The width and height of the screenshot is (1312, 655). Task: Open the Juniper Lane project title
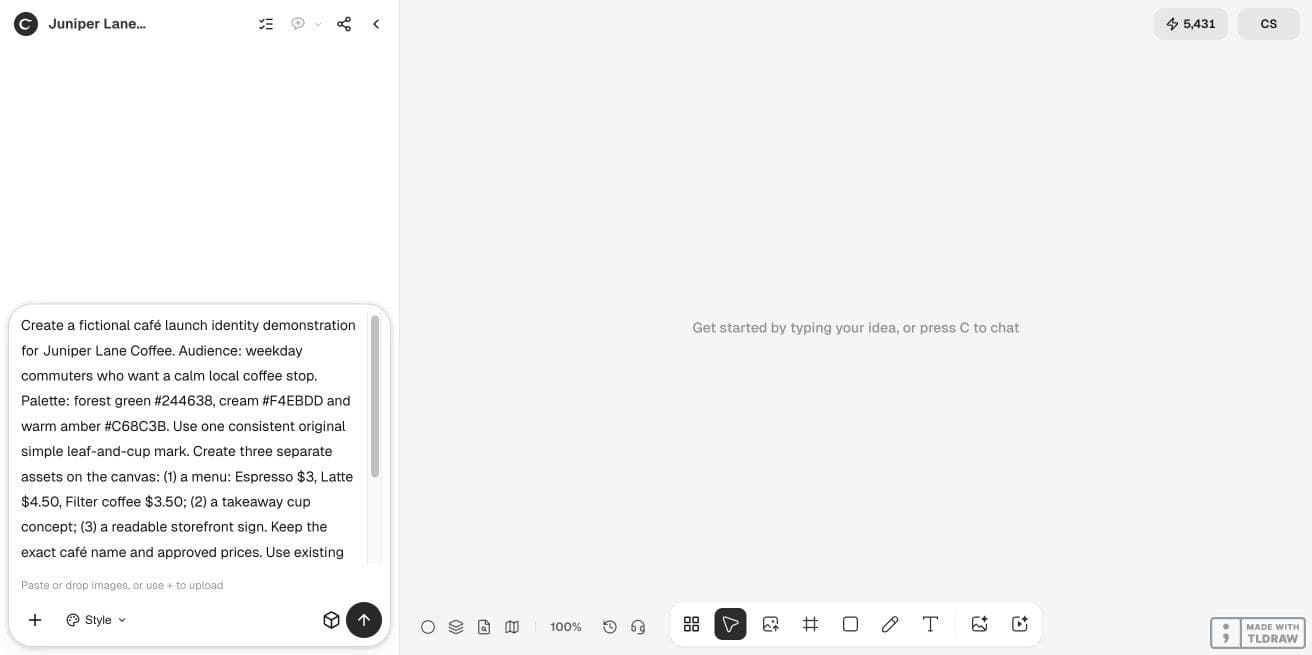tap(97, 24)
